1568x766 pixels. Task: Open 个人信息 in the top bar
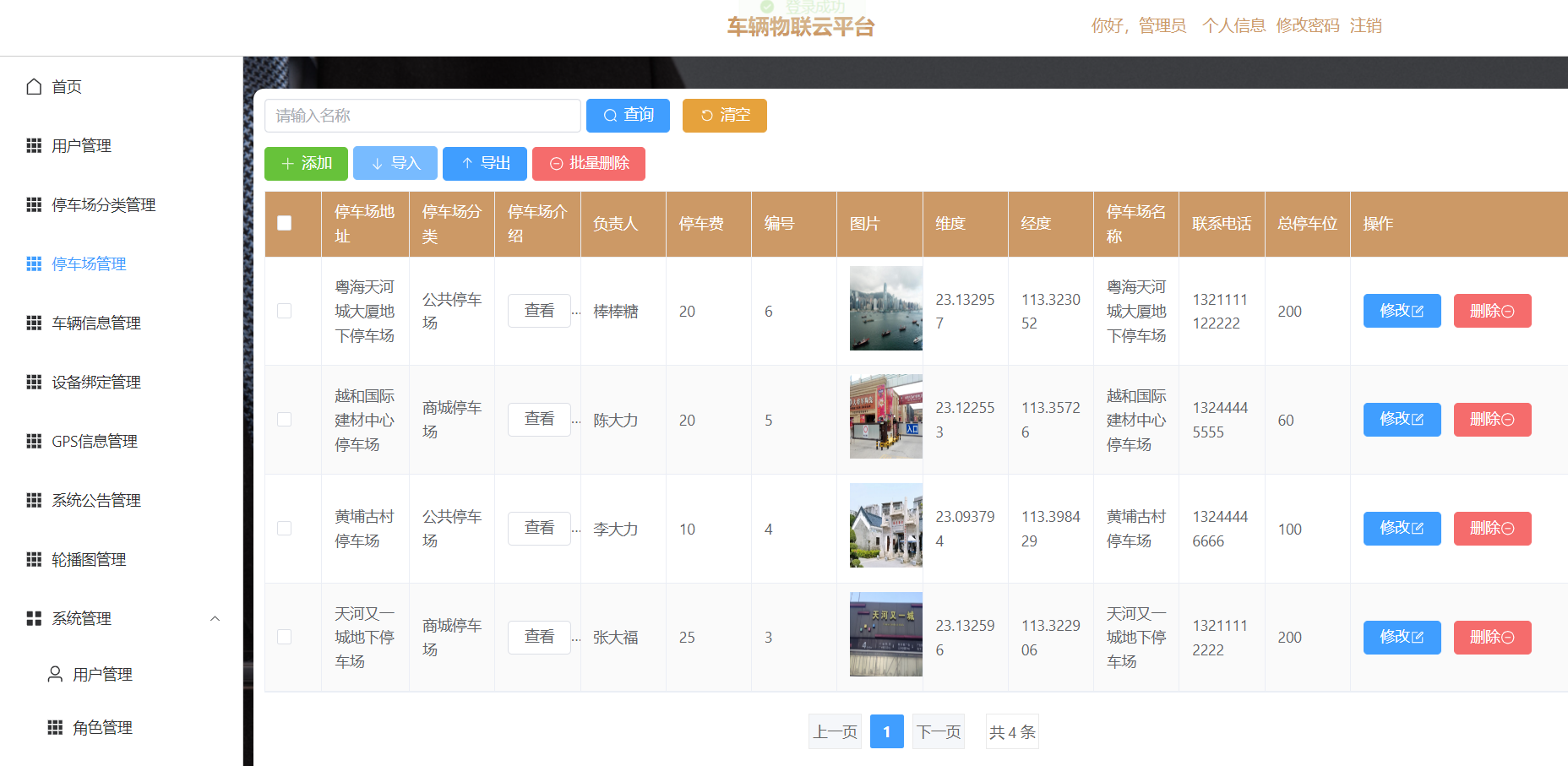pyautogui.click(x=1234, y=25)
